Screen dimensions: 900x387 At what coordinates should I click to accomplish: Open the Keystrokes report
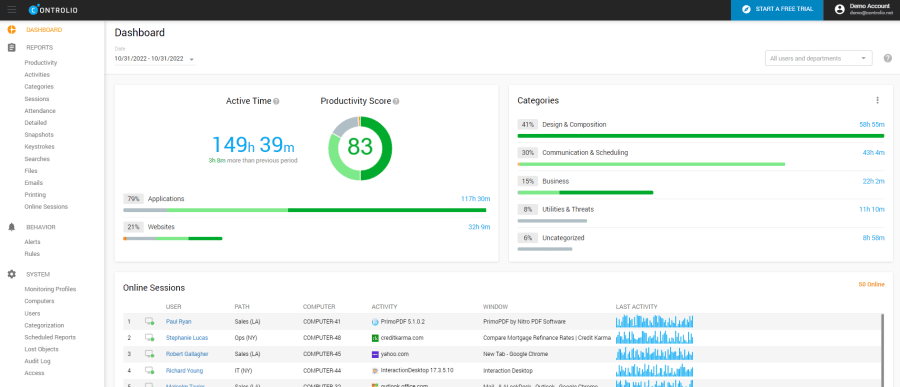(39, 147)
